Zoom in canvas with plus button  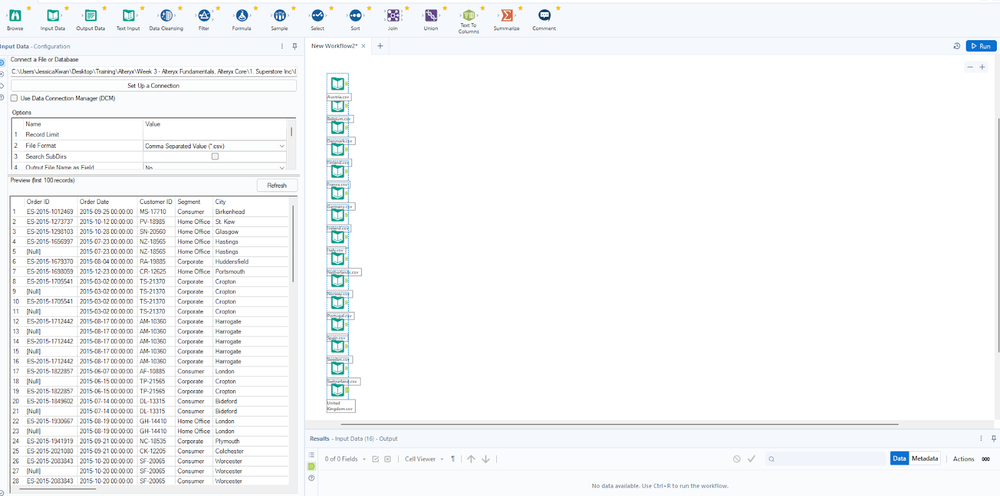pos(982,67)
